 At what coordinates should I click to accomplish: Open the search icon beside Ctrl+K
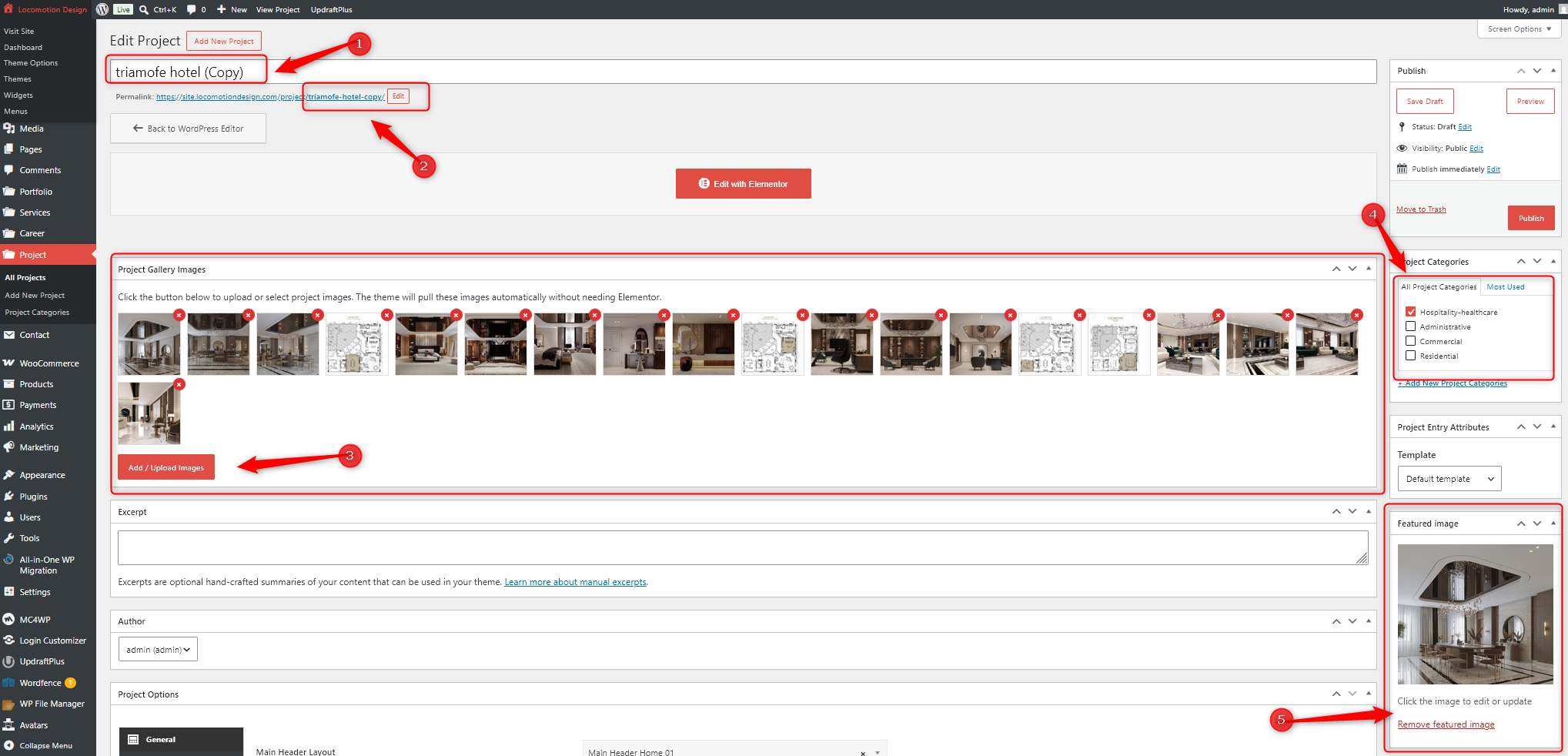tap(144, 9)
